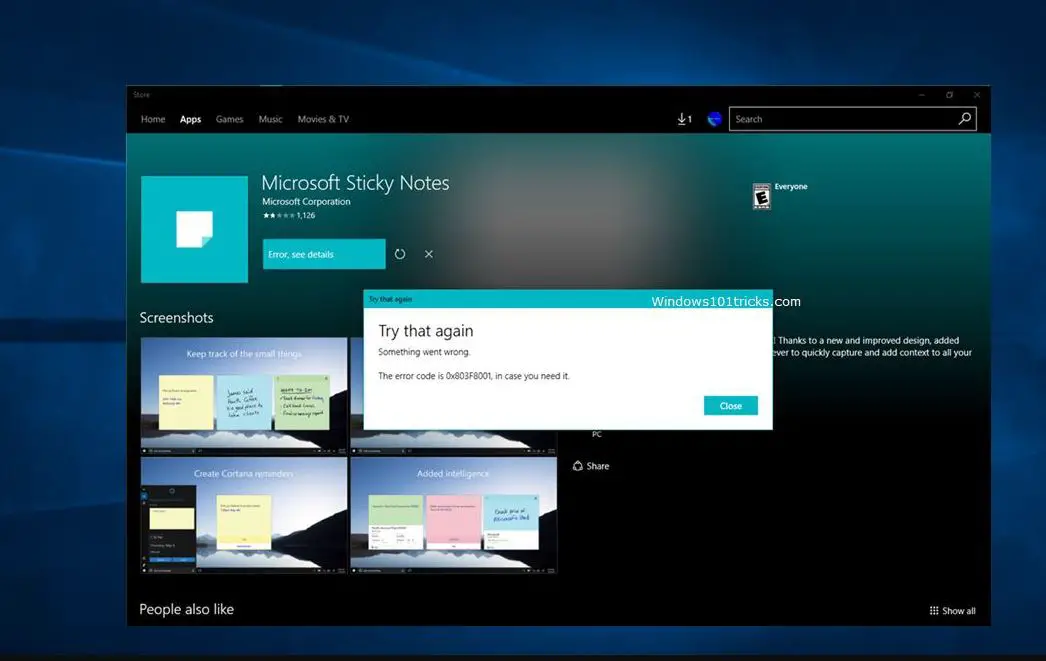Screen dimensions: 1046x661
Task: Retry the install with the circular arrow
Action: click(400, 254)
